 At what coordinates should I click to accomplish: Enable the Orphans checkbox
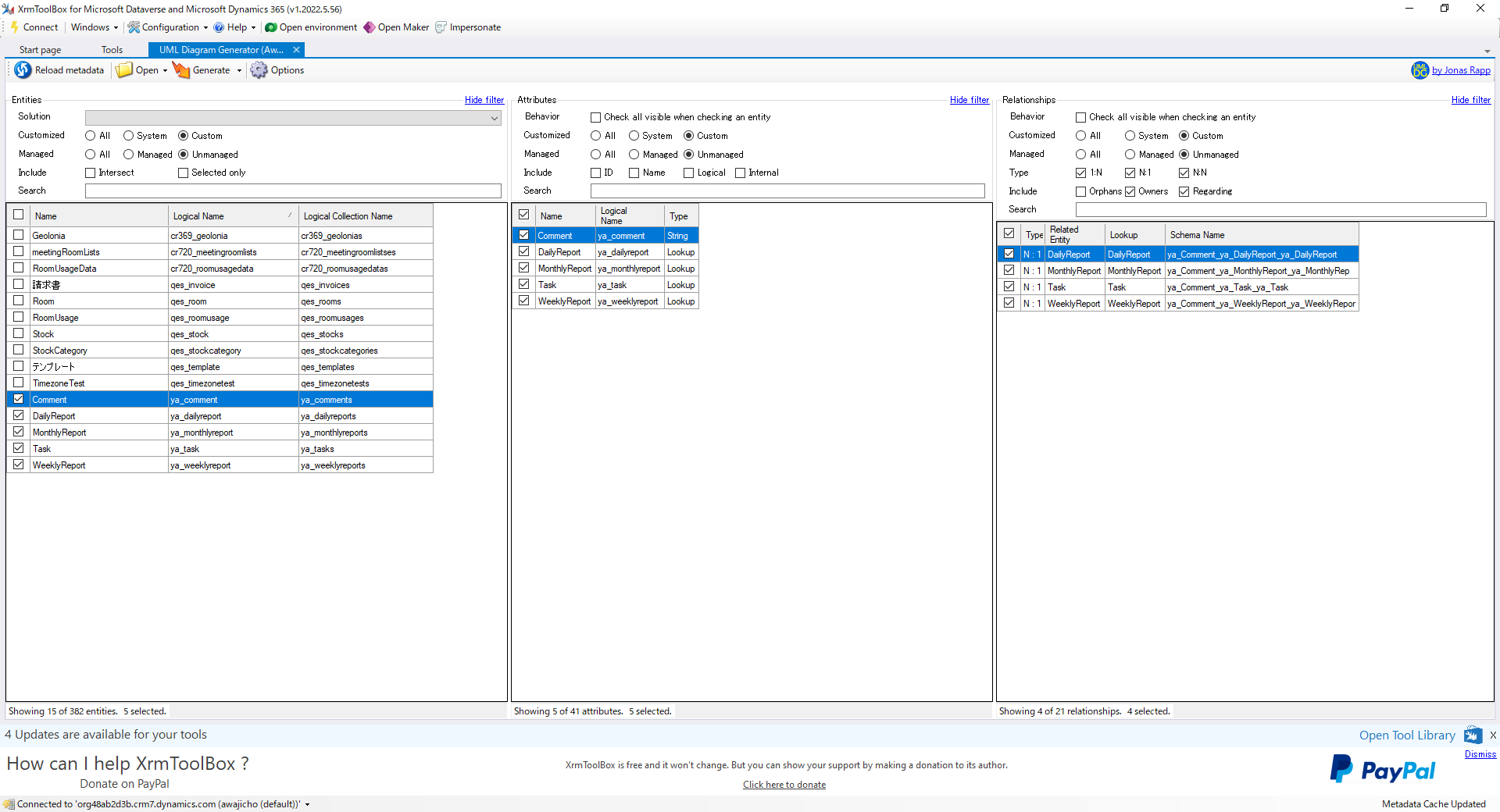point(1080,191)
